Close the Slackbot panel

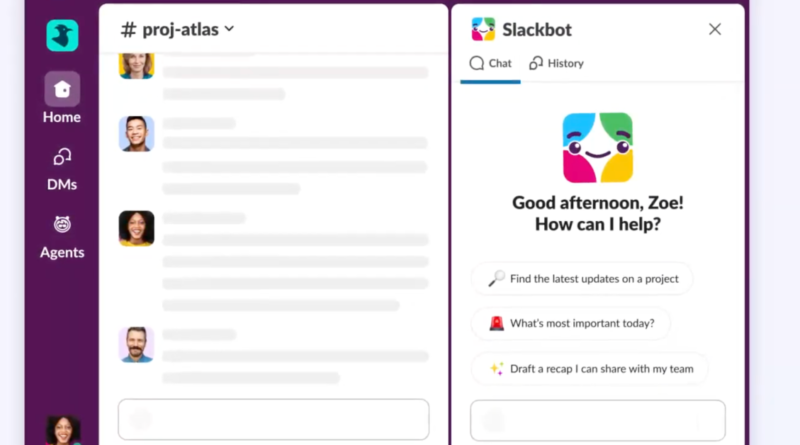[715, 29]
